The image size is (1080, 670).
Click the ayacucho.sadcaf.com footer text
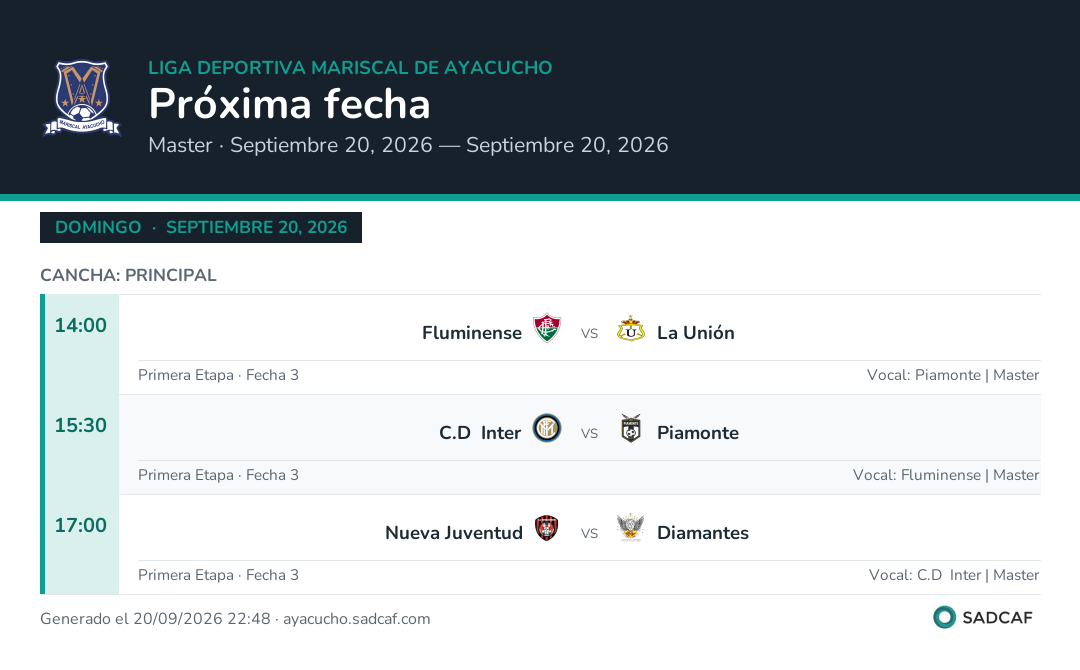tap(357, 618)
